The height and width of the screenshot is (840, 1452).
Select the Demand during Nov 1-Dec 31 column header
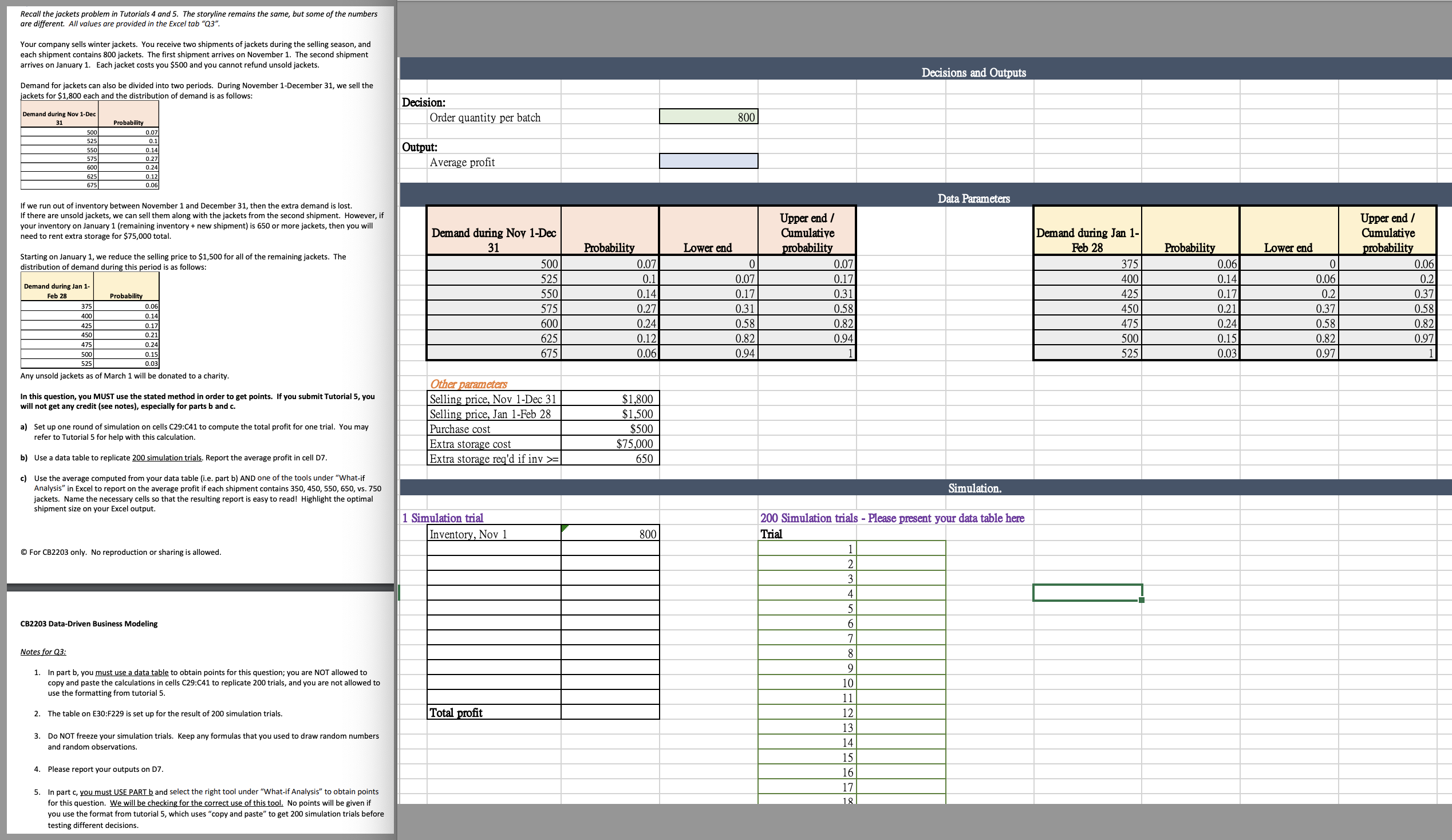point(494,232)
